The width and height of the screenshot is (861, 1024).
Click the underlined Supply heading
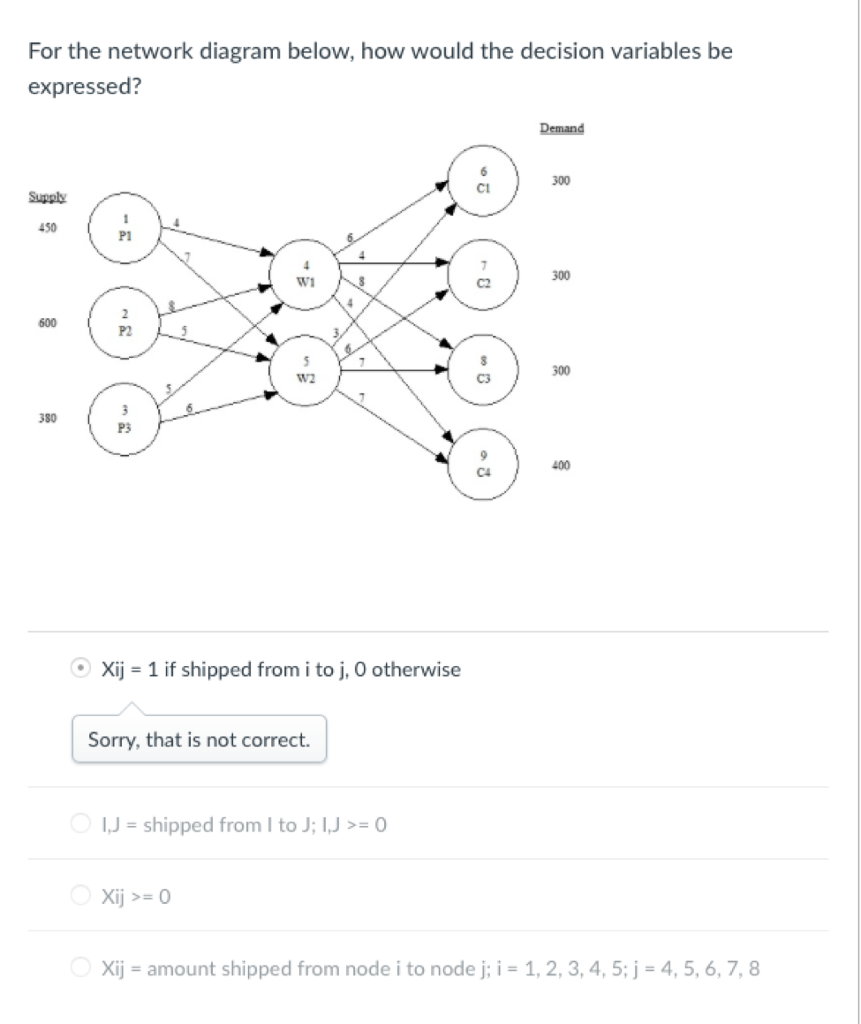(48, 197)
